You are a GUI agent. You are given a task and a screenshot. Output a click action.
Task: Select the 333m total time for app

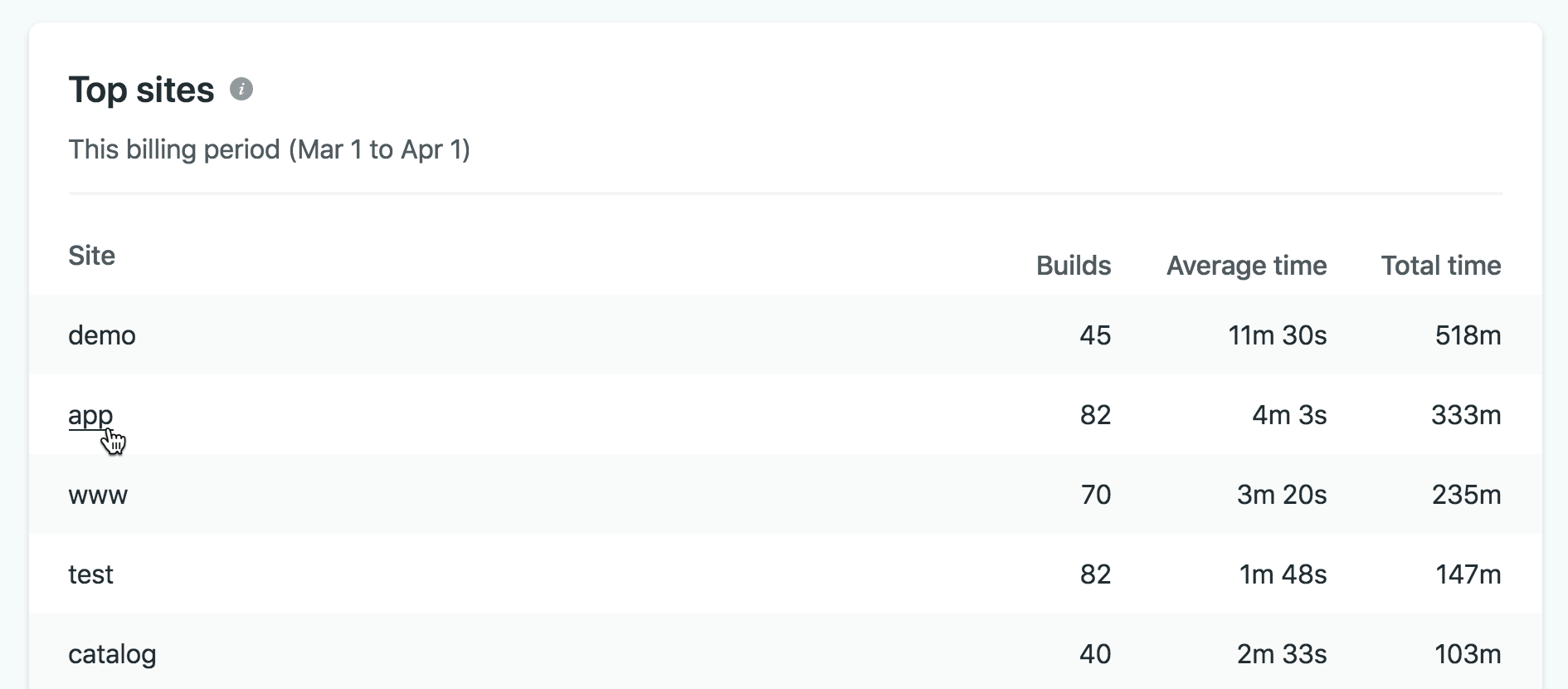pyautogui.click(x=1466, y=415)
